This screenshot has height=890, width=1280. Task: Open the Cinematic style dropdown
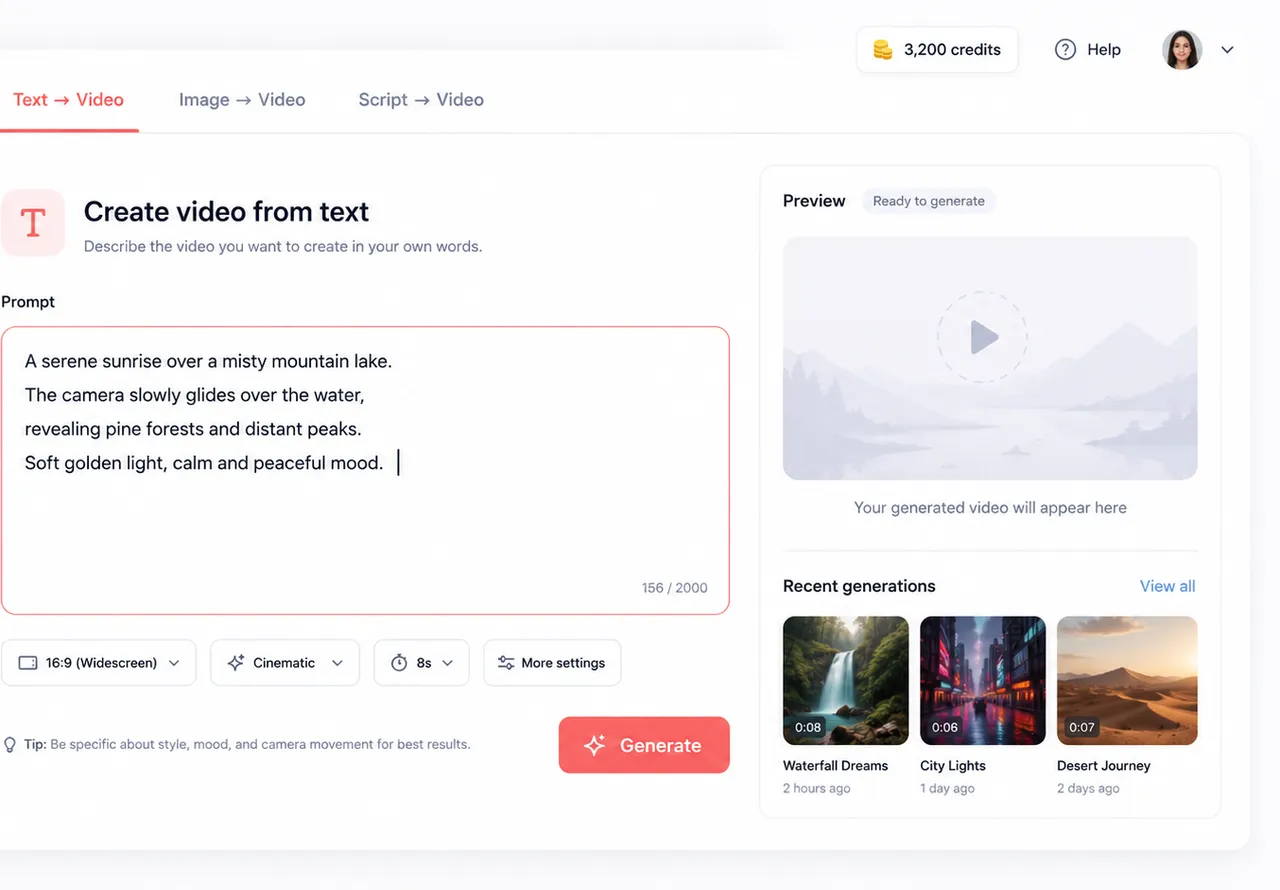(x=285, y=663)
